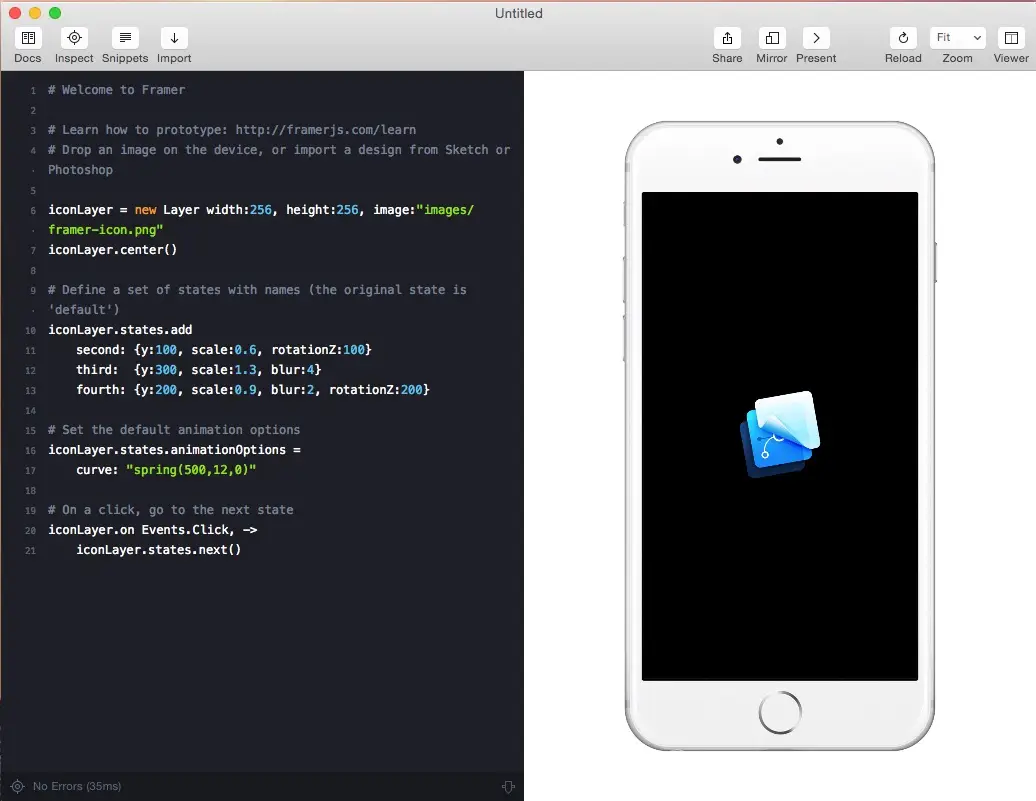Click the 'framer-icon.png' string
The height and width of the screenshot is (801, 1036).
pyautogui.click(x=106, y=230)
